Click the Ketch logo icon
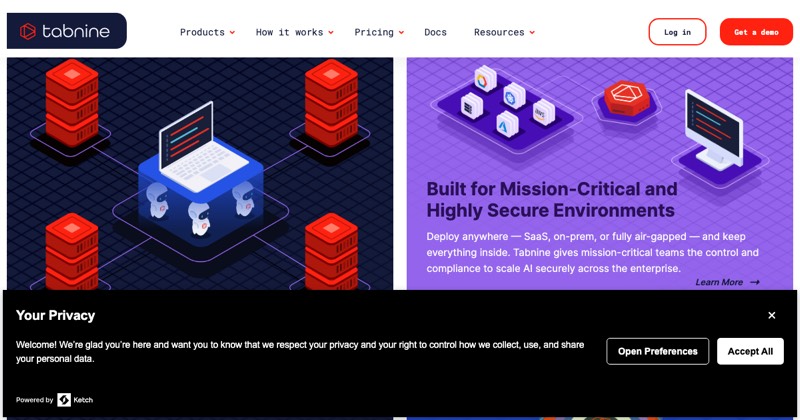Image resolution: width=800 pixels, height=420 pixels. [x=64, y=400]
